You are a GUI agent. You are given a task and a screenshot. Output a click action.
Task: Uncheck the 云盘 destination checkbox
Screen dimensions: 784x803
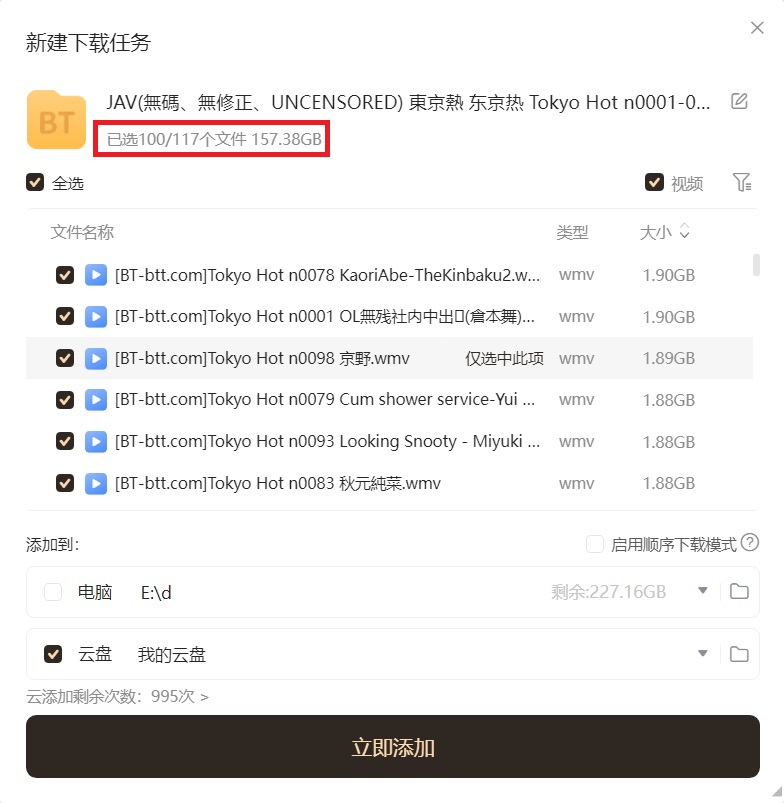pyautogui.click(x=53, y=654)
